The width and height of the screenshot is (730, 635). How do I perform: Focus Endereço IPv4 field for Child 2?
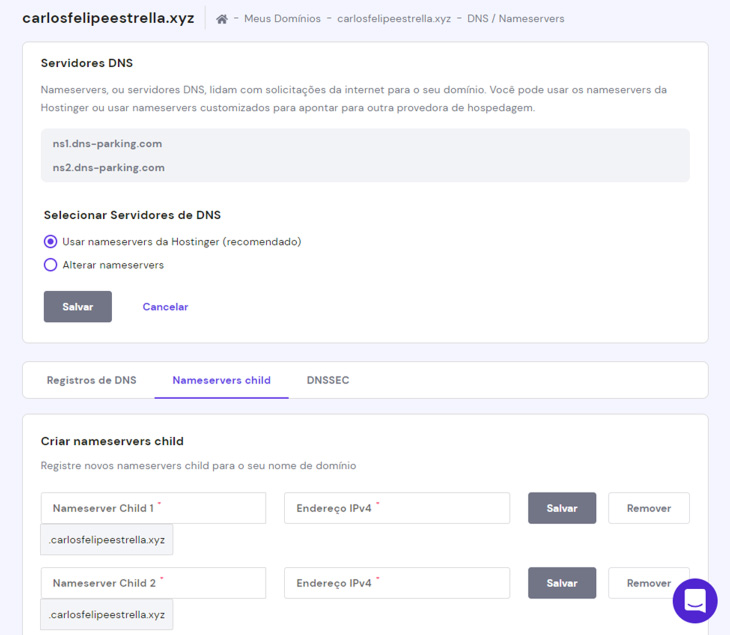[x=397, y=583]
